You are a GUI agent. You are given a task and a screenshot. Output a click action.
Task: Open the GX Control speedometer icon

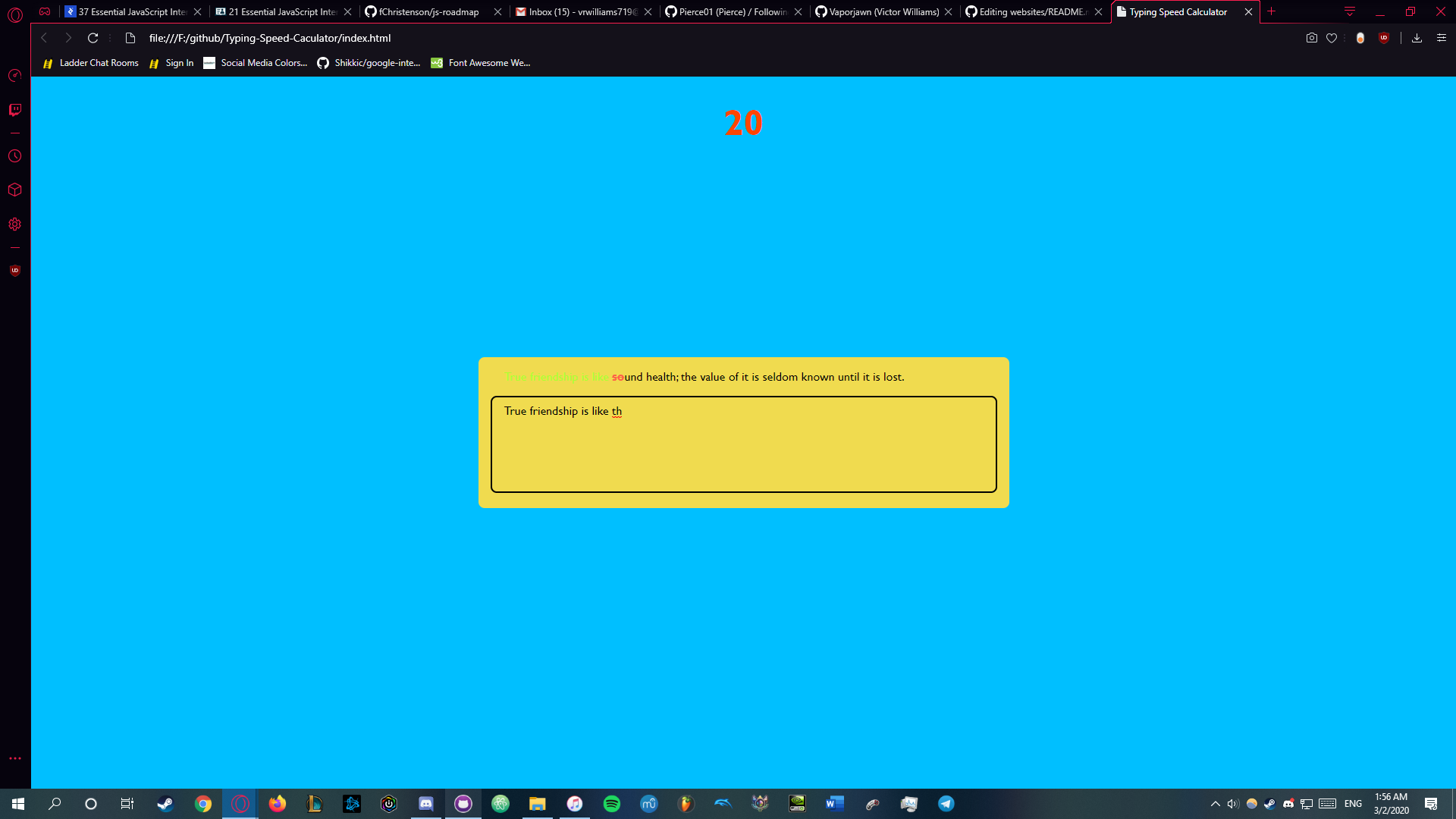(14, 75)
